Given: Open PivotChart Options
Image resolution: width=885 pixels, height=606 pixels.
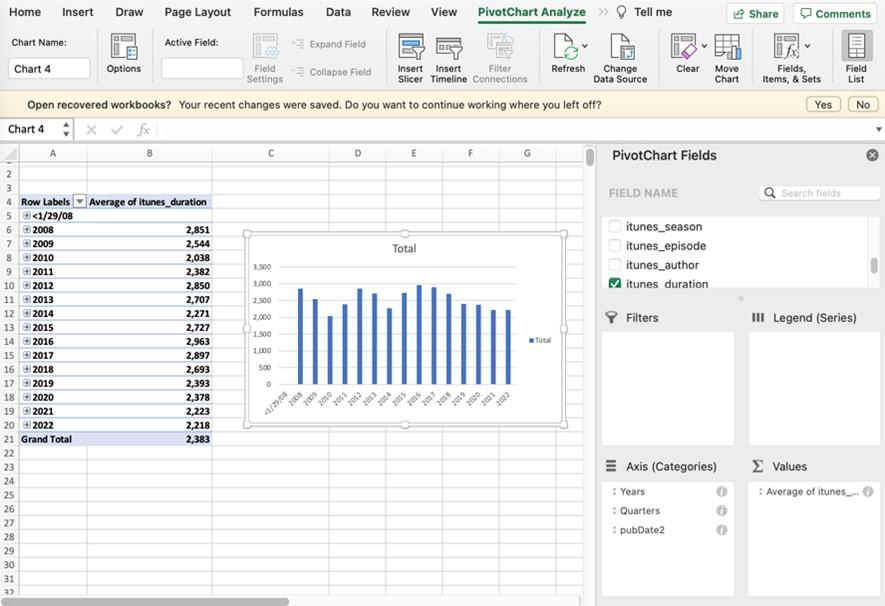Looking at the screenshot, I should pos(124,53).
